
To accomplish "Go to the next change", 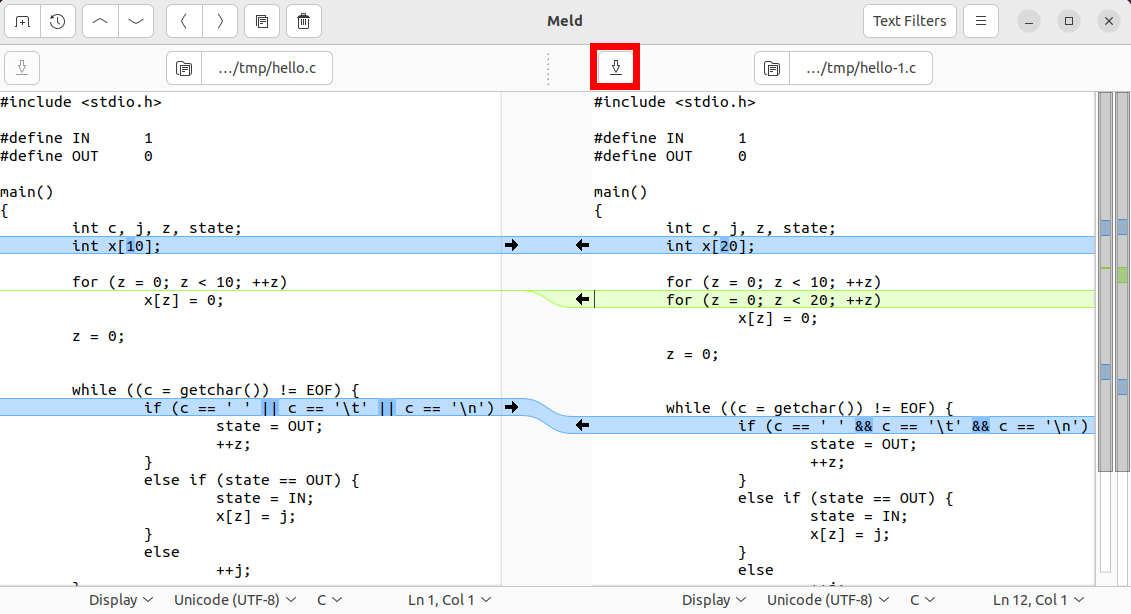I will [135, 21].
